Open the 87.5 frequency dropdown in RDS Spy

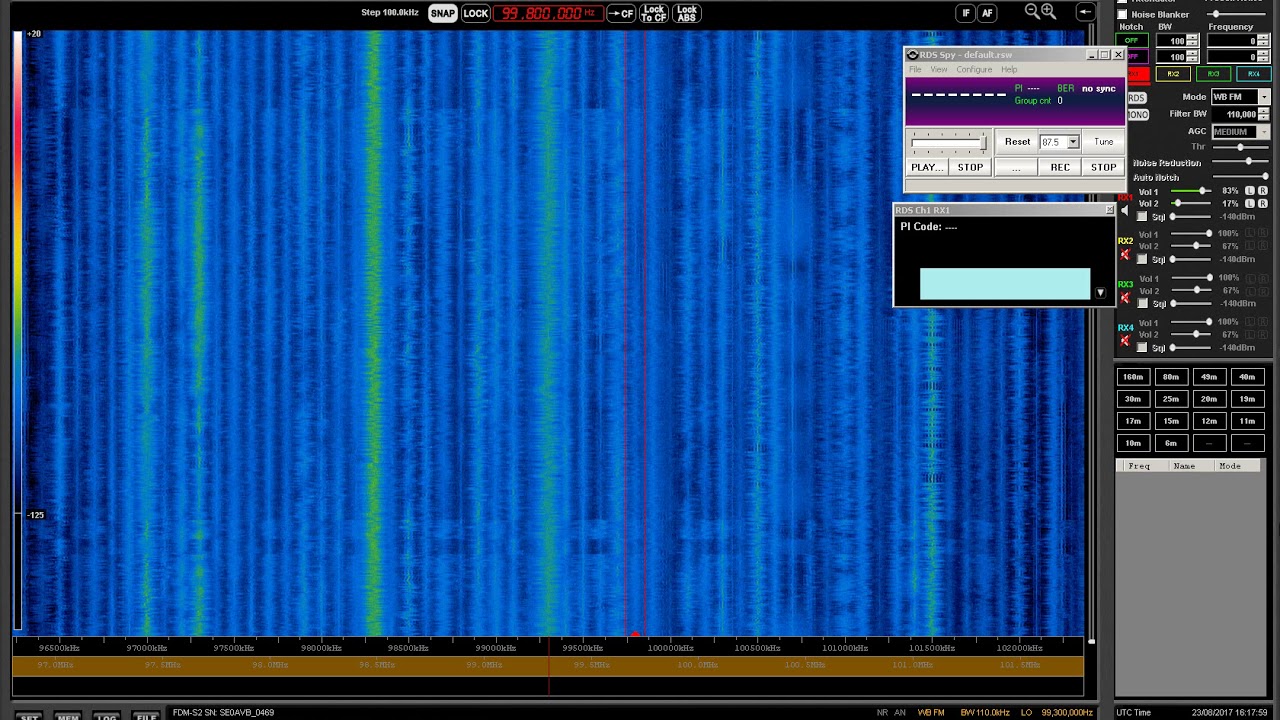point(1073,142)
